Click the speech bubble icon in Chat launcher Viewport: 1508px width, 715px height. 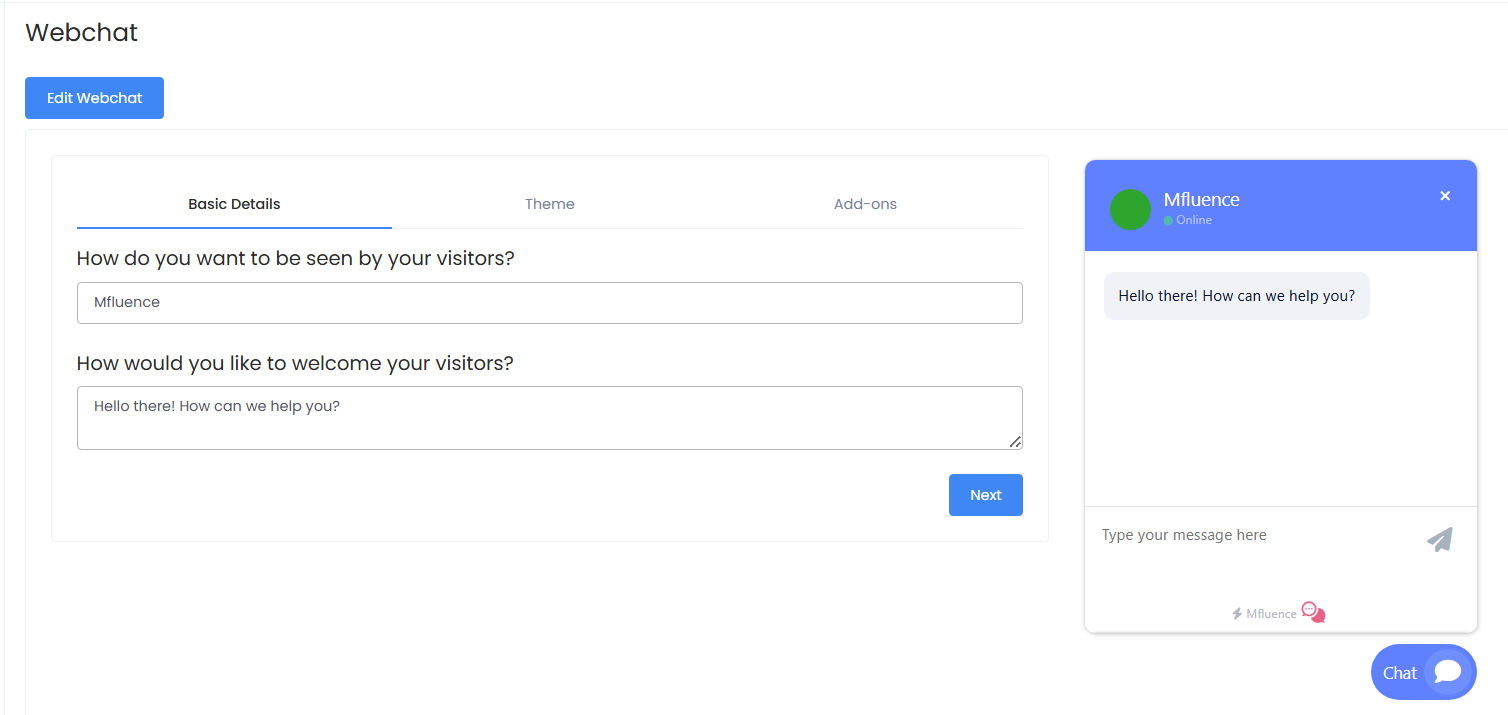1447,672
